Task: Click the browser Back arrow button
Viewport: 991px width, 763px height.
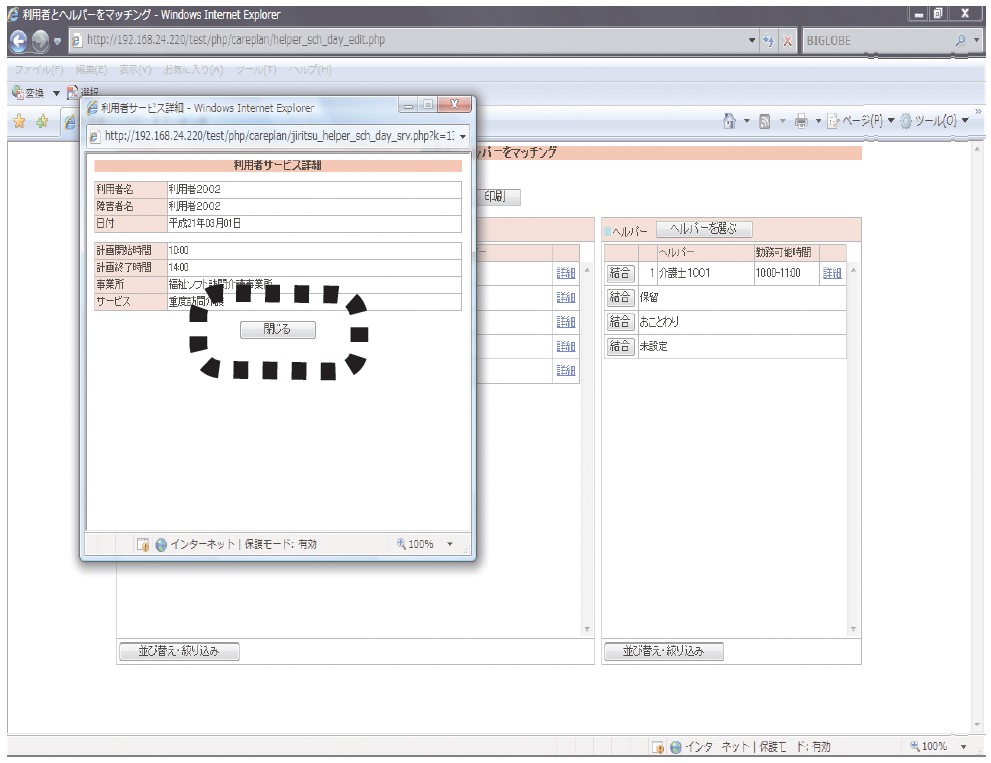Action: pyautogui.click(x=17, y=41)
